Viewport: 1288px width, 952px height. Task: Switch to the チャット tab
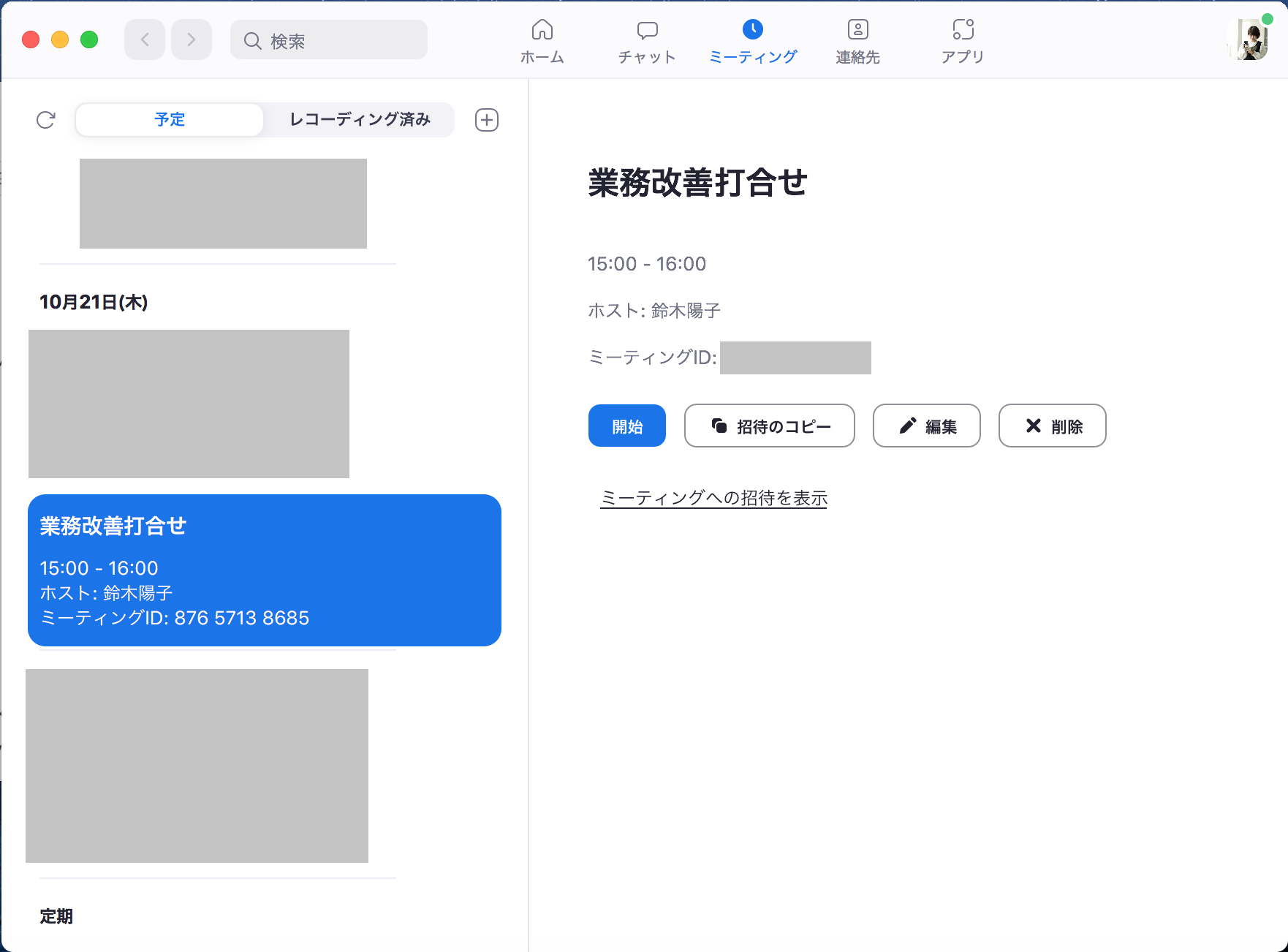click(647, 41)
